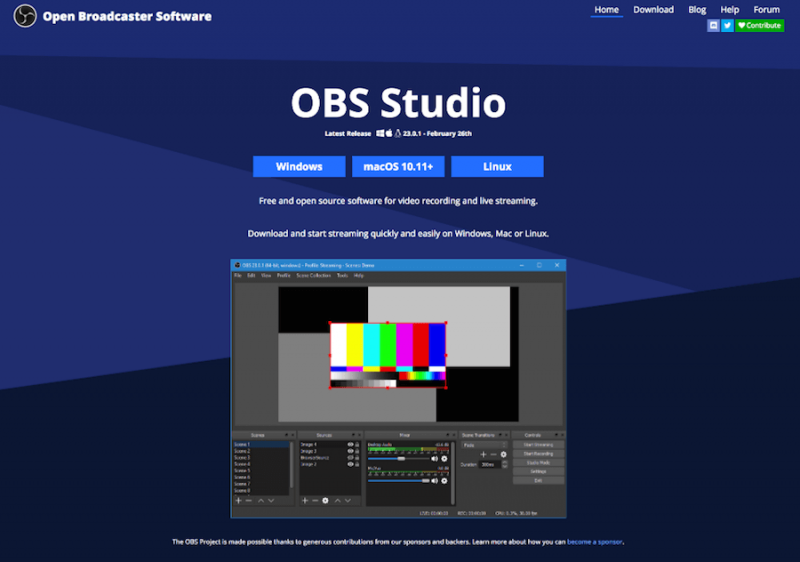800x562 pixels.
Task: Click Studio Mode in Controls dock
Action: pyautogui.click(x=538, y=463)
